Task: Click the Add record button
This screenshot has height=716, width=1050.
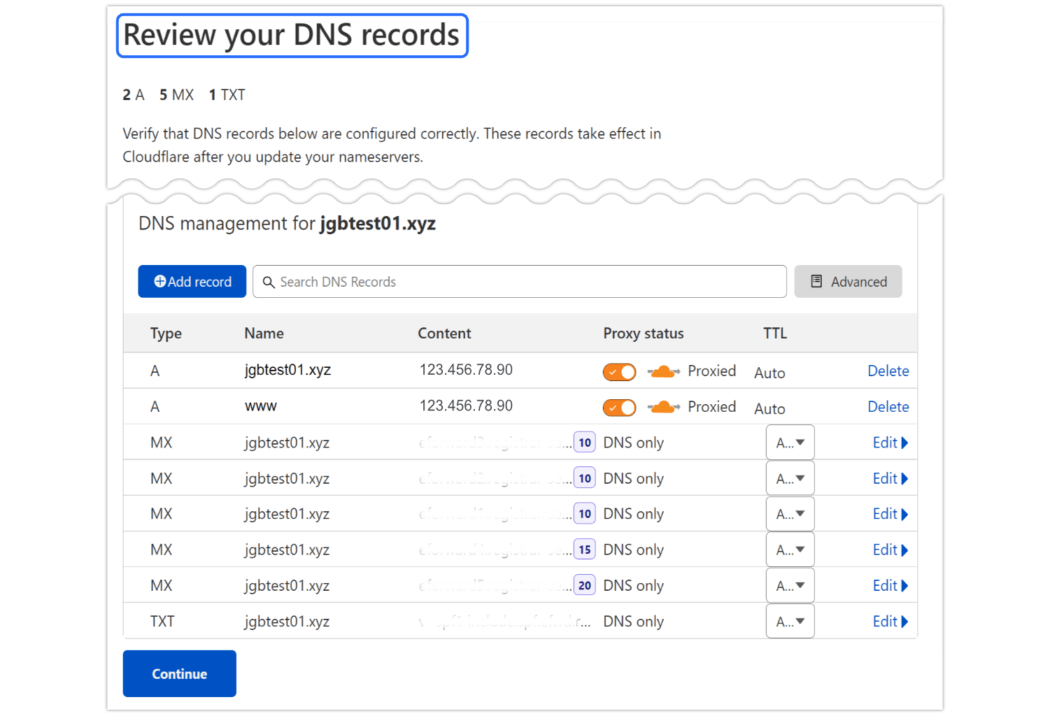Action: (x=192, y=281)
